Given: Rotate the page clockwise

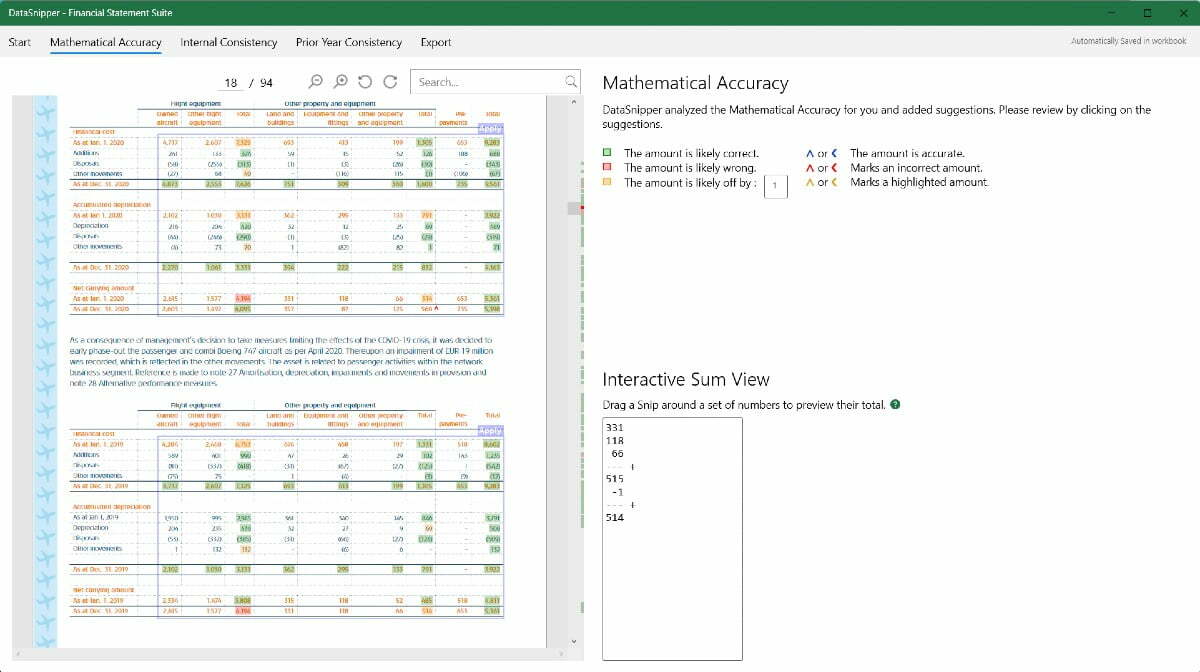Looking at the screenshot, I should [389, 82].
